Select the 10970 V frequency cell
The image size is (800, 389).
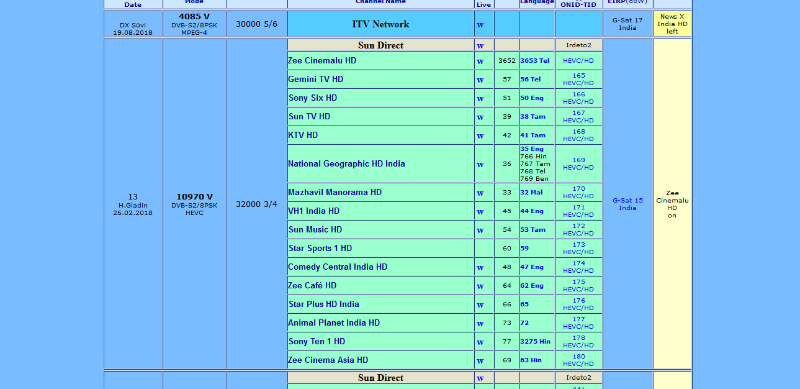pyautogui.click(x=194, y=197)
